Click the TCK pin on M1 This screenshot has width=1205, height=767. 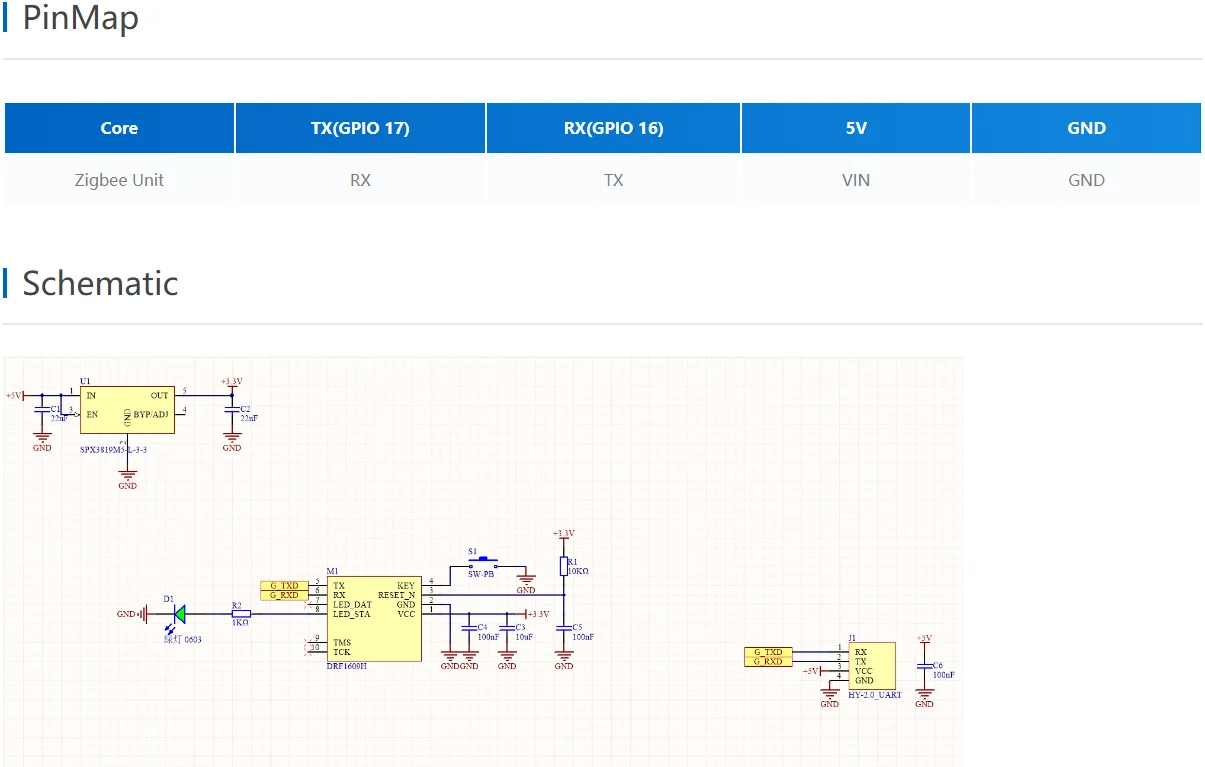point(342,652)
